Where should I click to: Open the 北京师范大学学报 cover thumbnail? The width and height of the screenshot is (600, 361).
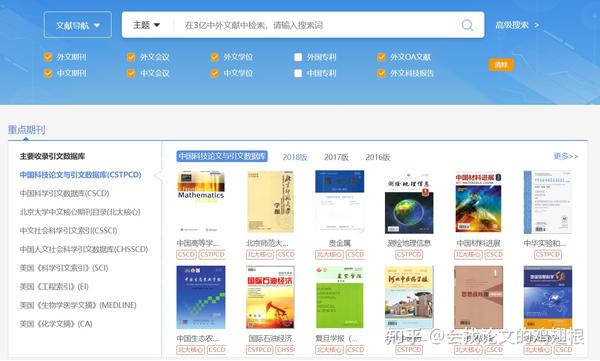(271, 202)
